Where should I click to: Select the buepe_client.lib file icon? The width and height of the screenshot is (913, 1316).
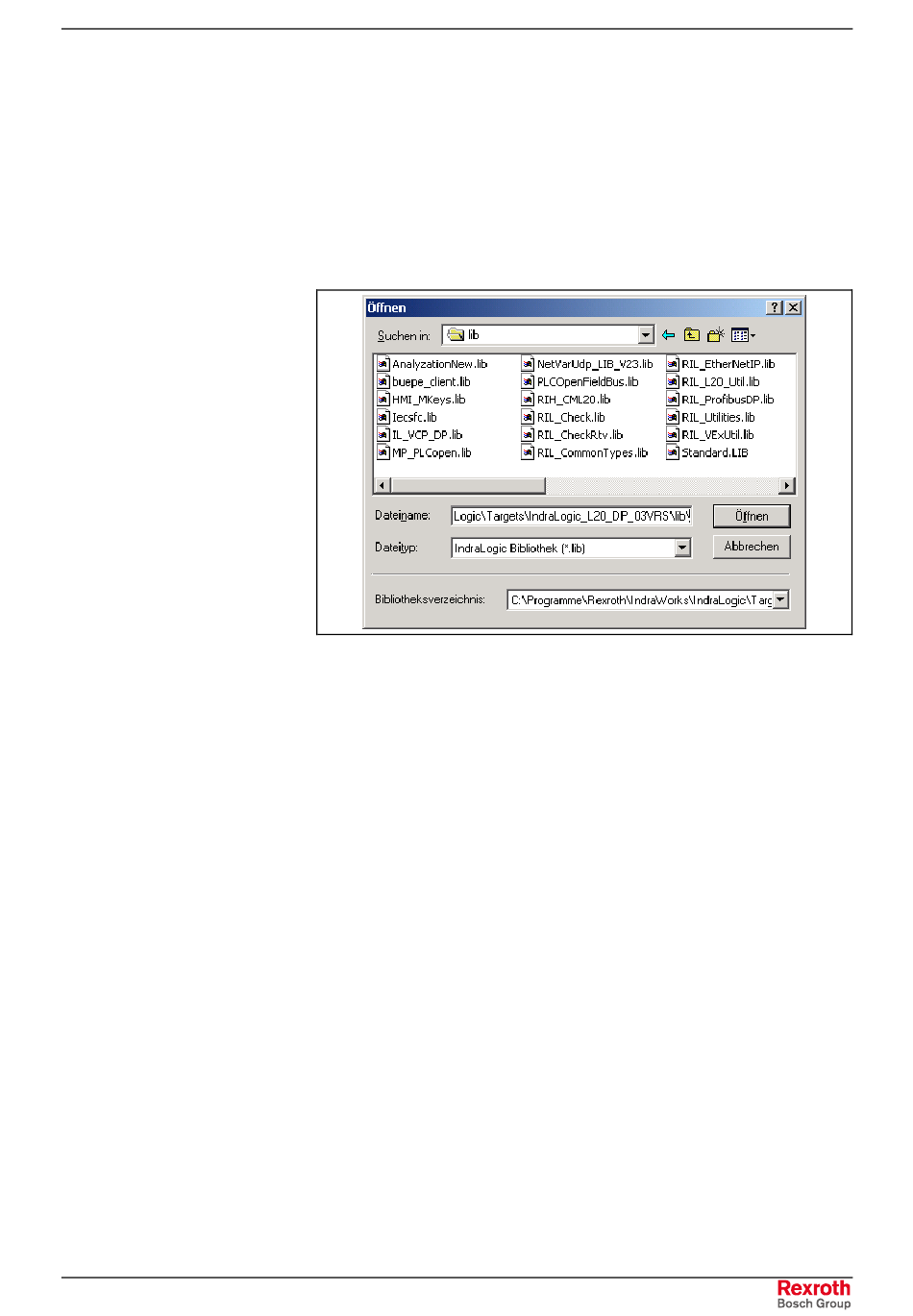[383, 381]
